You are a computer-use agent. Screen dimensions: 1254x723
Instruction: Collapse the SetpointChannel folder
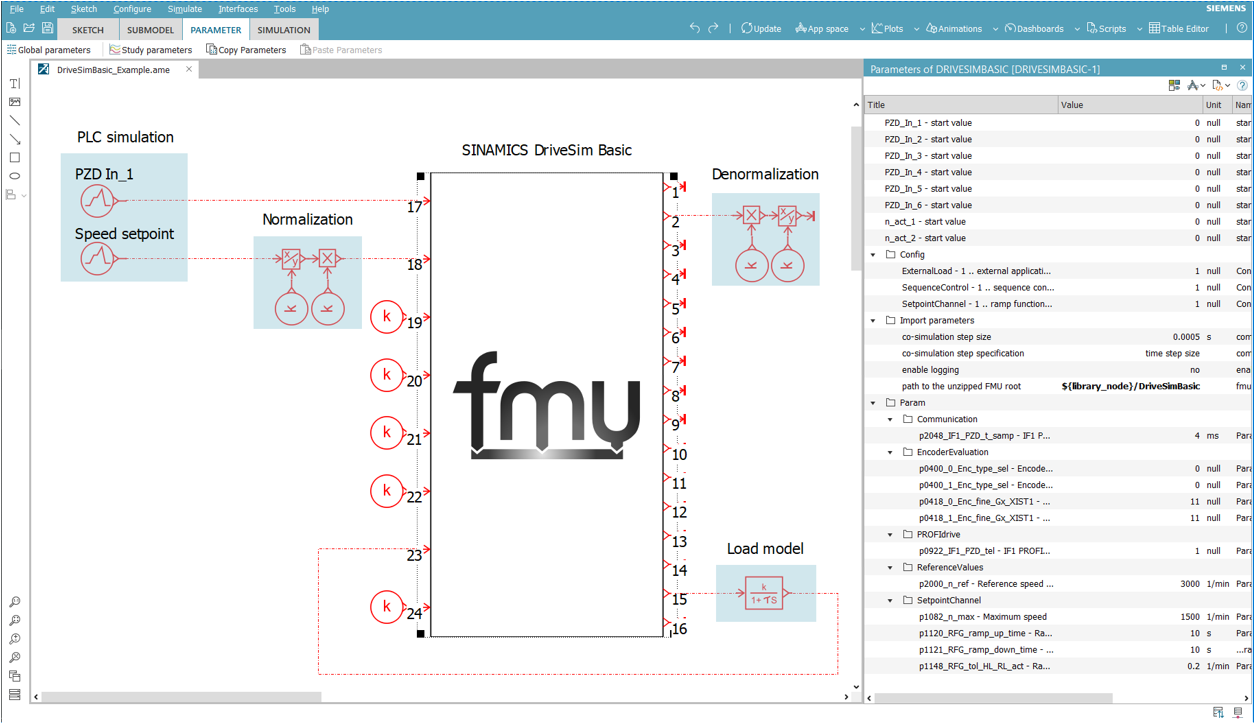891,600
